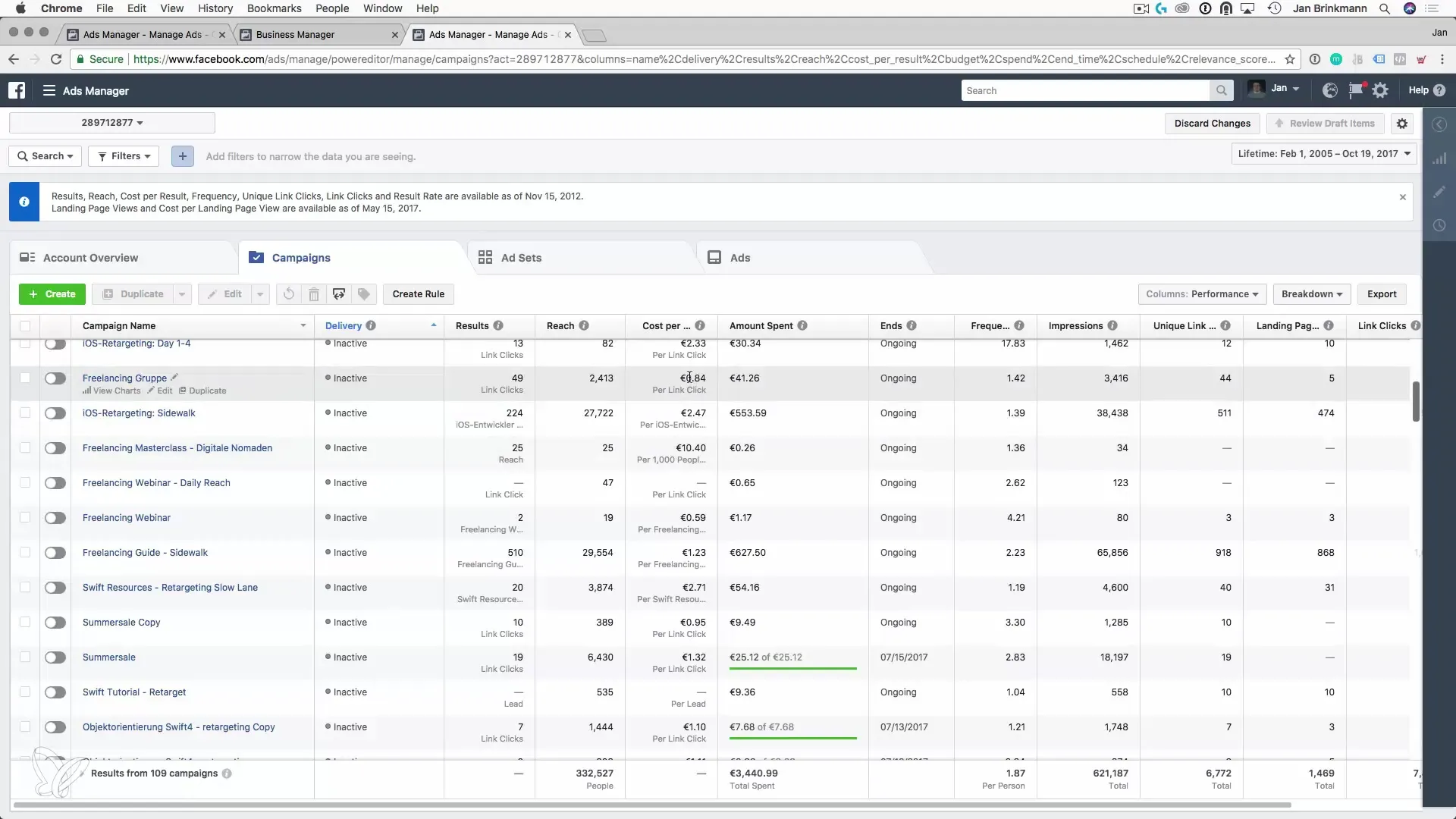Image resolution: width=1456 pixels, height=819 pixels.
Task: Click the Discard Changes button
Action: [1213, 124]
